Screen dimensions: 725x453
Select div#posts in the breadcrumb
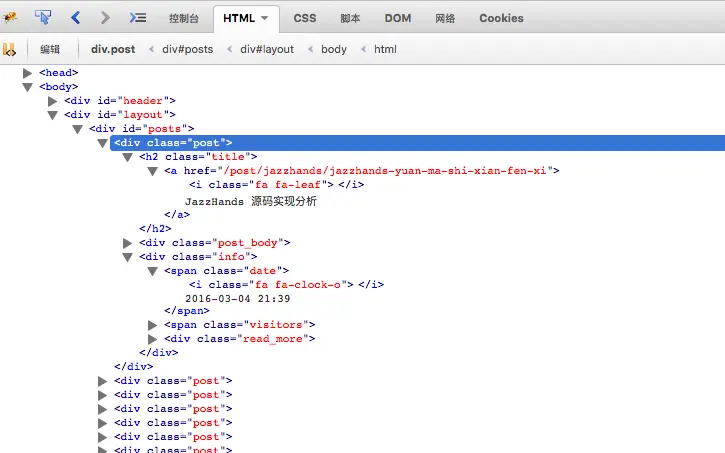[x=187, y=49]
